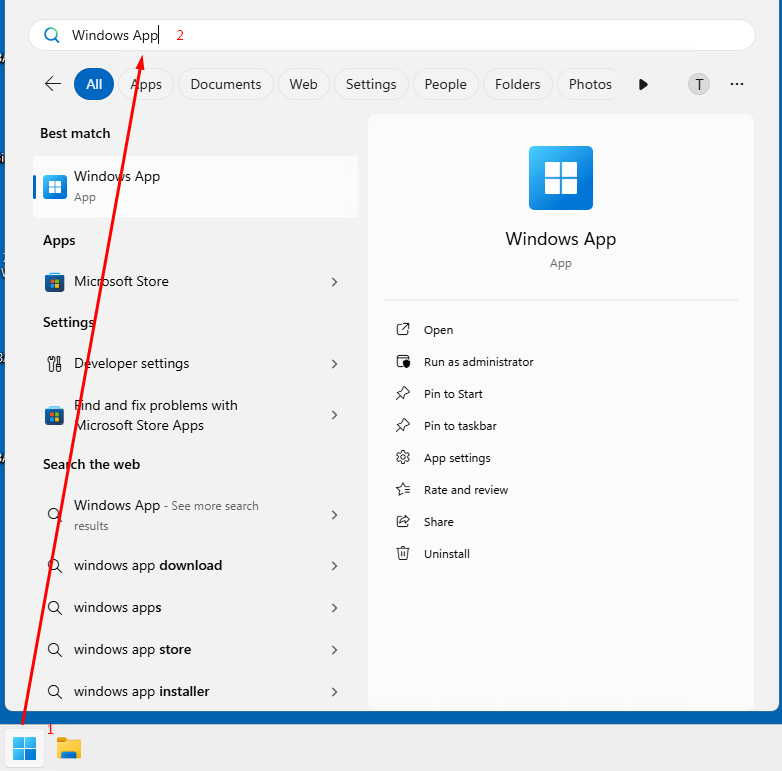The image size is (782, 771).
Task: Switch to the Folders filter tab
Action: coord(518,84)
